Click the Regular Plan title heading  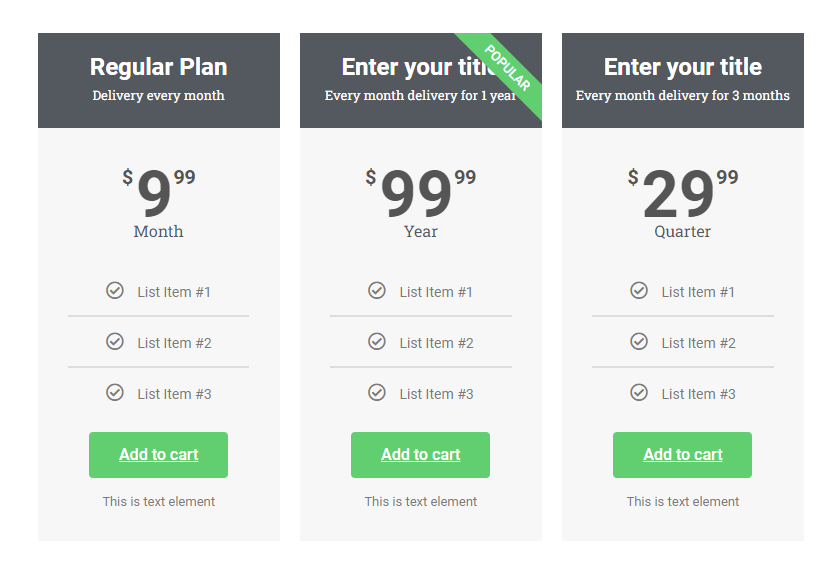tap(159, 67)
